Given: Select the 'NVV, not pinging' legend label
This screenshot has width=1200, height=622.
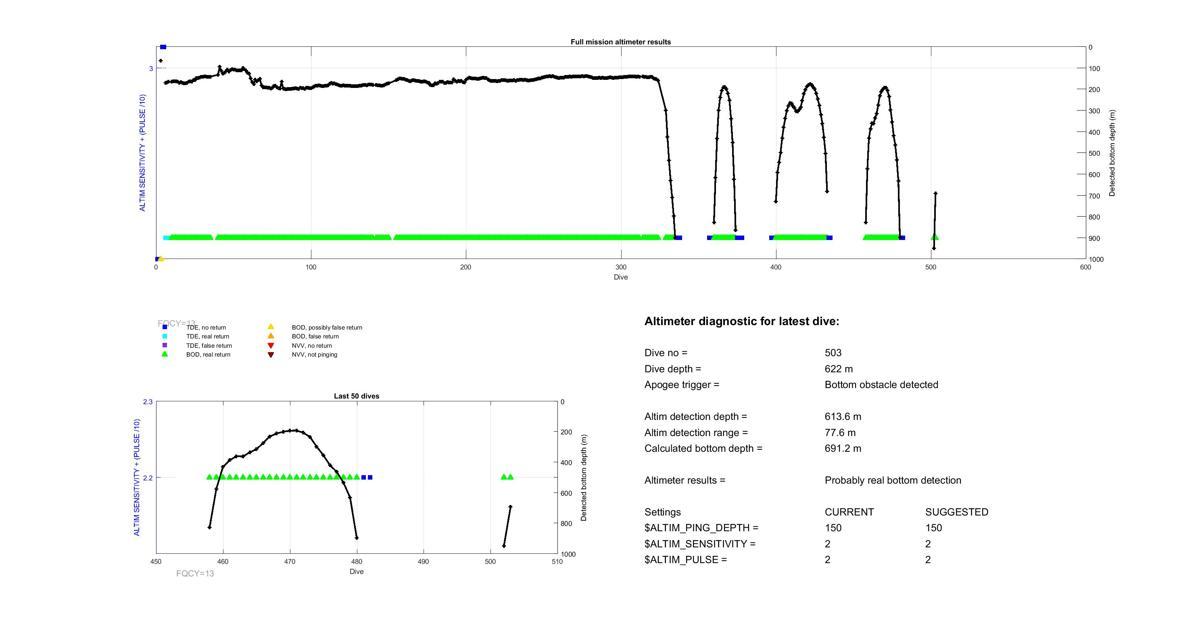Looking at the screenshot, I should (x=315, y=354).
